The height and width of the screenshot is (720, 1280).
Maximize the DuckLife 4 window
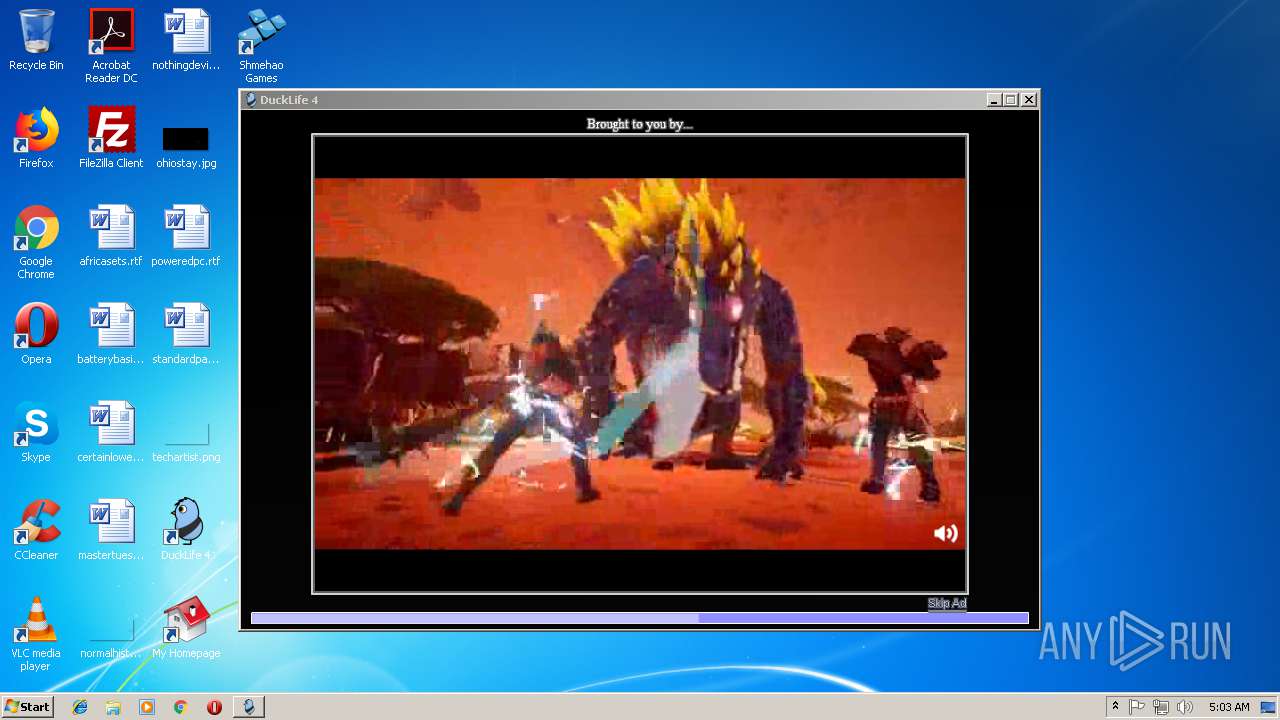coord(1010,100)
